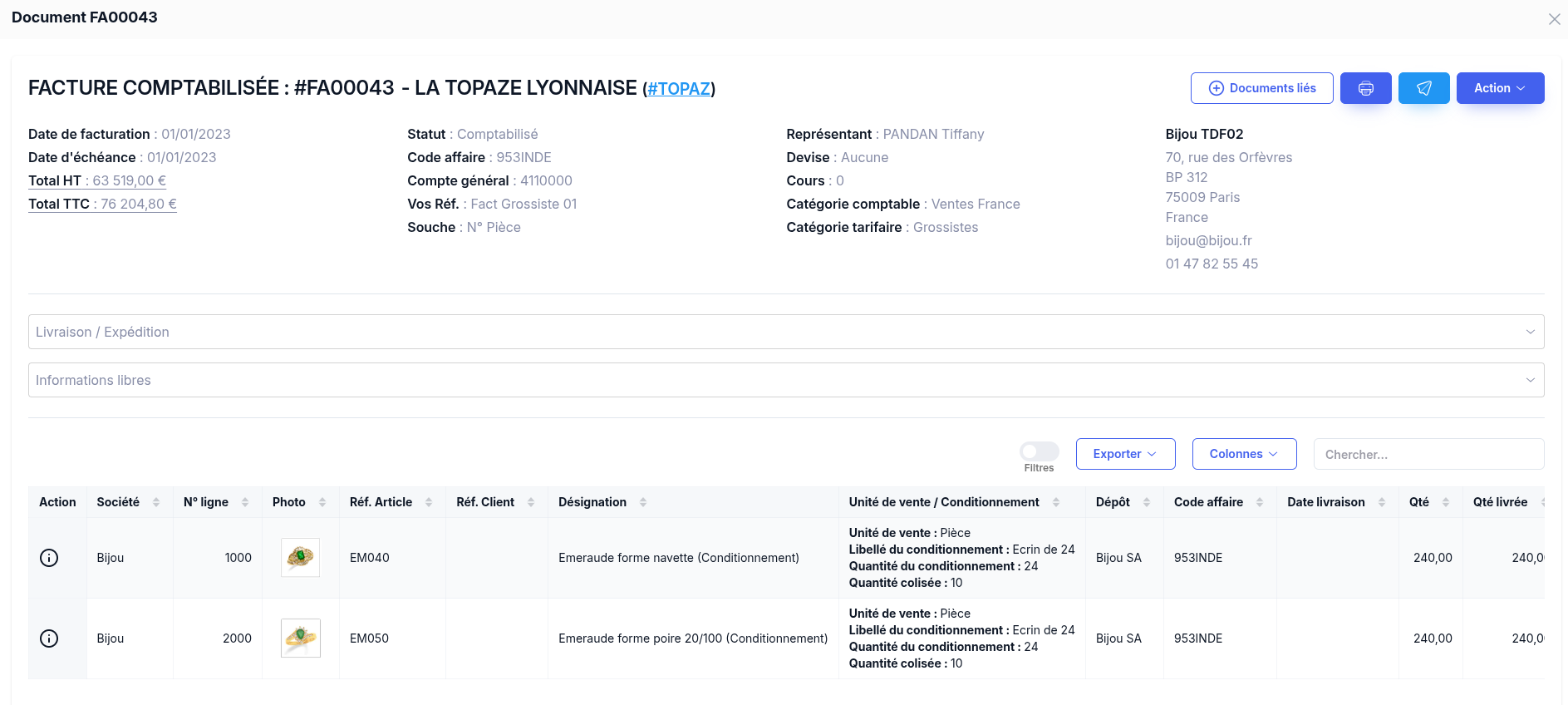Screen dimensions: 1568x705
Task: Toggle the Filtres switch
Action: point(1039,451)
